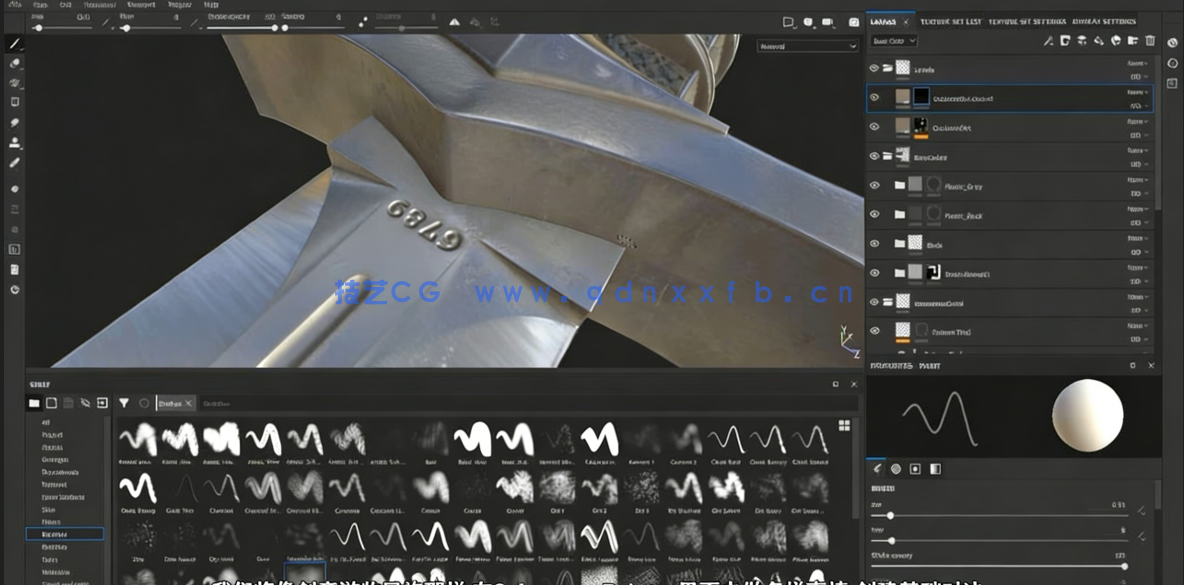Viewport: 1184px width, 585px height.
Task: Open the Base Color channel dropdown in Layers panel
Action: pos(893,40)
